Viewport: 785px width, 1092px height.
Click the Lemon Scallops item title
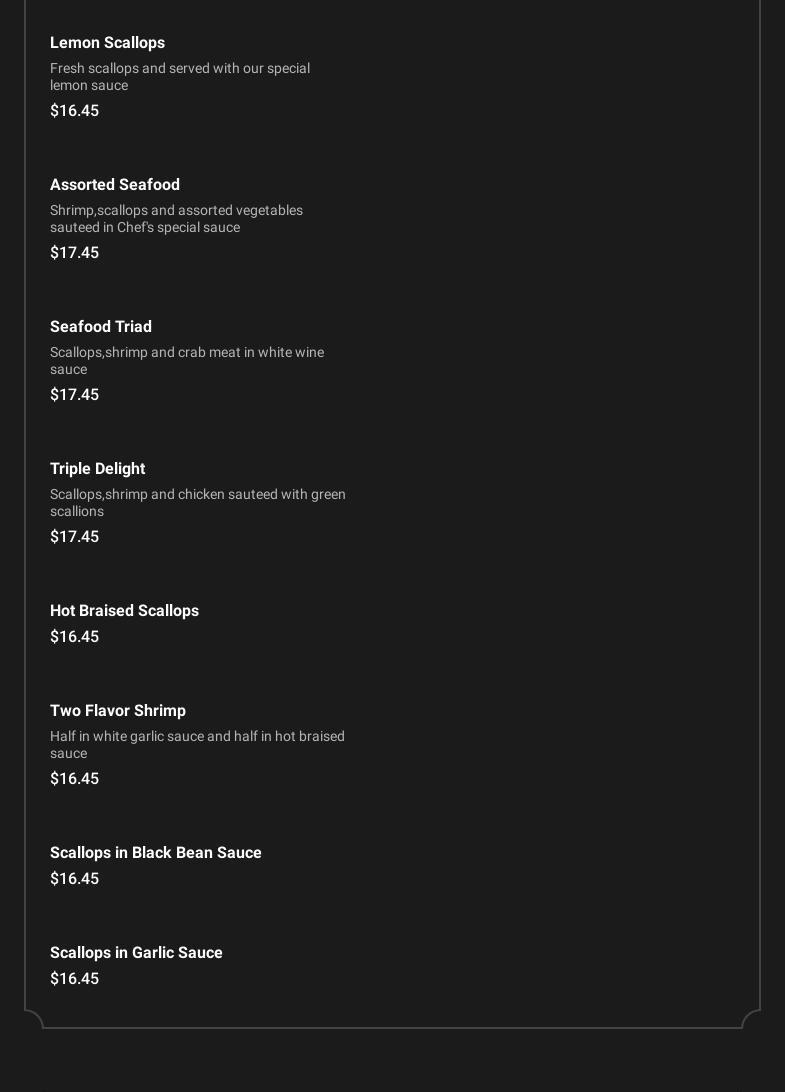[x=107, y=43]
